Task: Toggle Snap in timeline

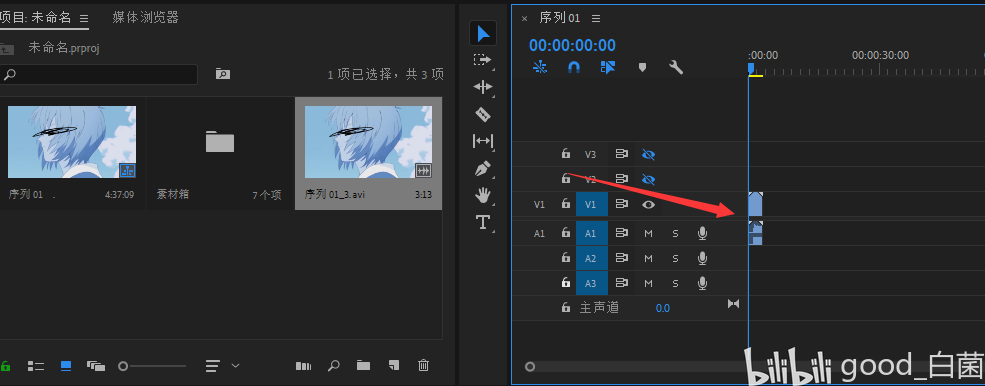Action: 574,67
